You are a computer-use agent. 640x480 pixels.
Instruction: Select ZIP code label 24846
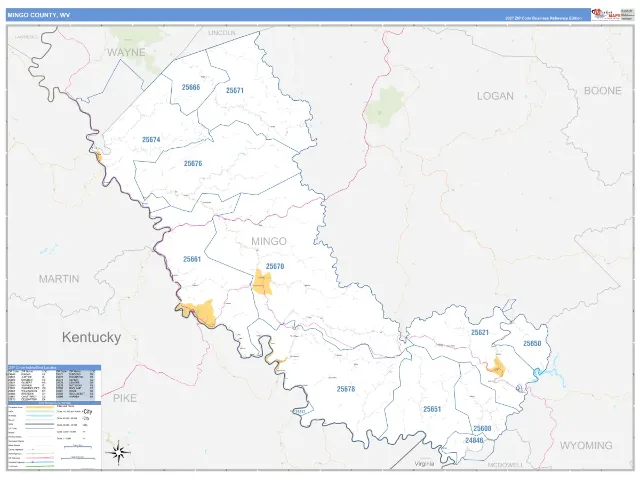[474, 441]
